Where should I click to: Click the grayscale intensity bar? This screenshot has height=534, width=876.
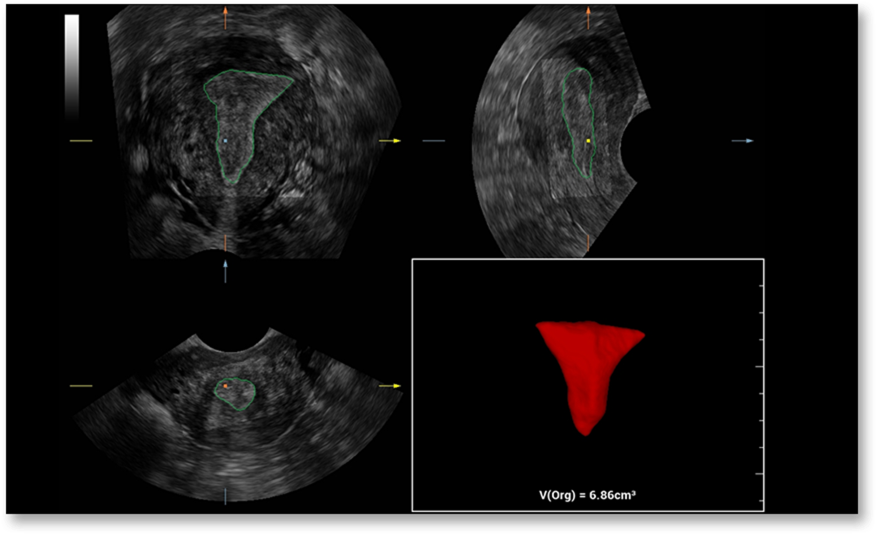coord(71,65)
